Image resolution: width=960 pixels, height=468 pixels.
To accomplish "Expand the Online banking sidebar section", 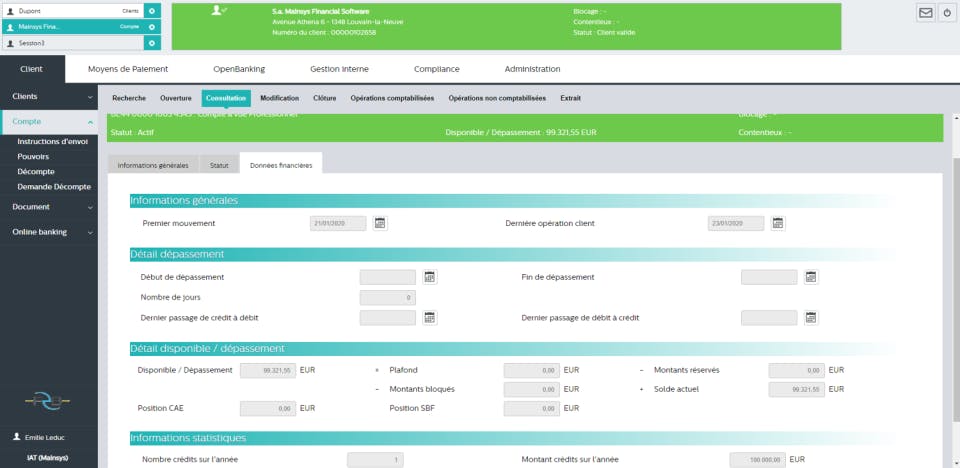I will pyautogui.click(x=49, y=232).
